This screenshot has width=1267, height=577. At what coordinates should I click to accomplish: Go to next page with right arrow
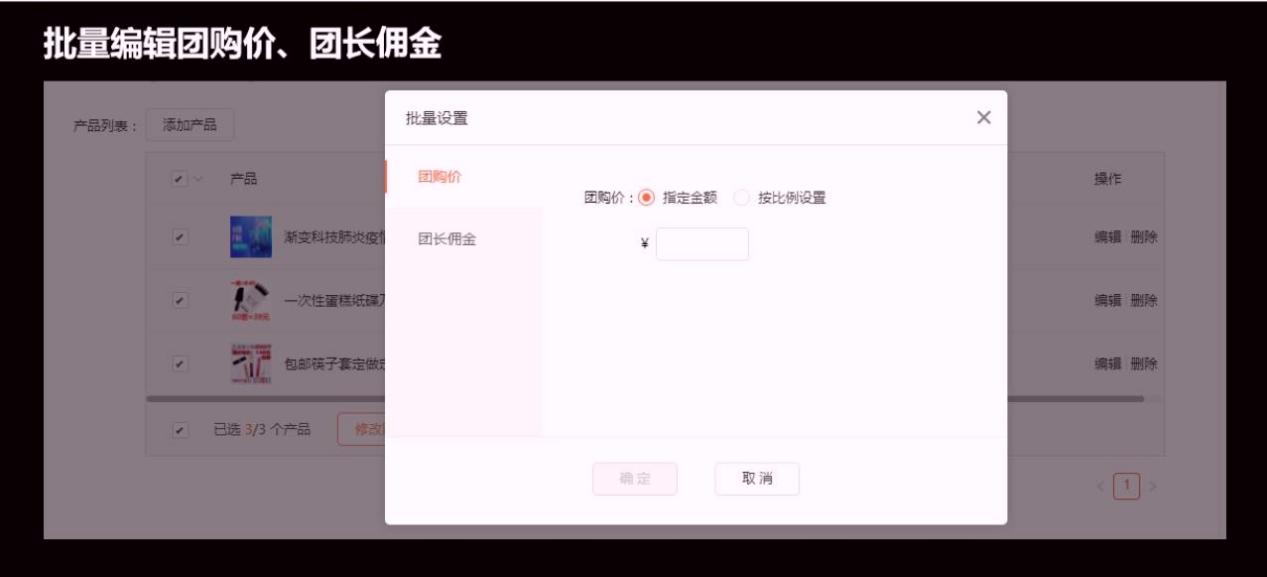point(1152,486)
